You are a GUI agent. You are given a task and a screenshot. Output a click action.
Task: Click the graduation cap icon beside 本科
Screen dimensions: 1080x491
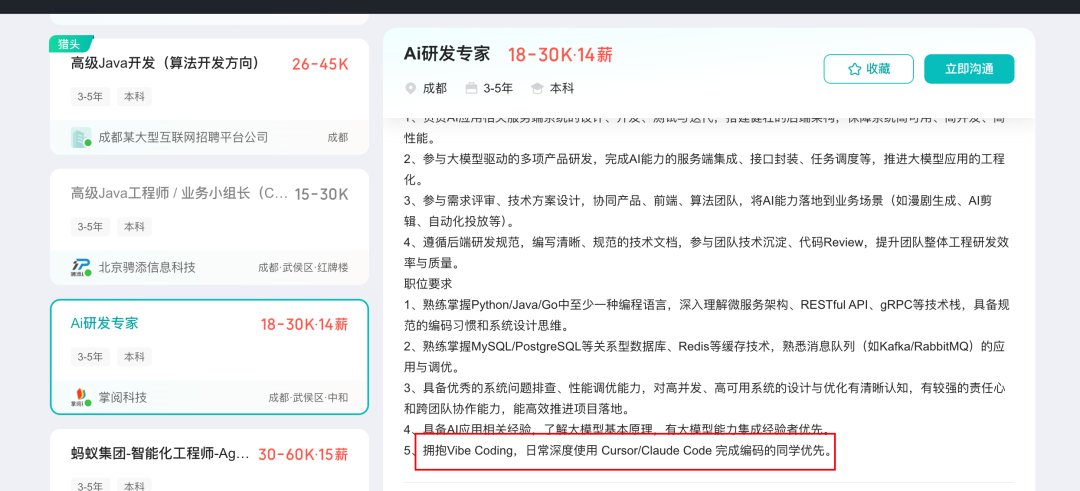pyautogui.click(x=537, y=88)
